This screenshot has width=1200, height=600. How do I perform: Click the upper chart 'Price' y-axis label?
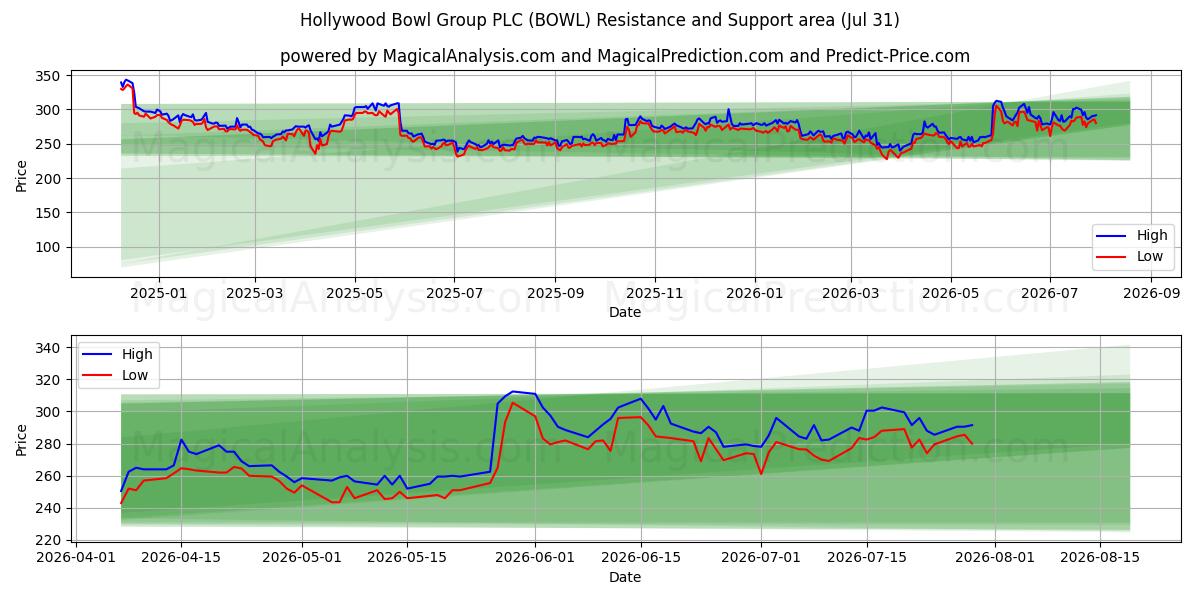click(22, 174)
